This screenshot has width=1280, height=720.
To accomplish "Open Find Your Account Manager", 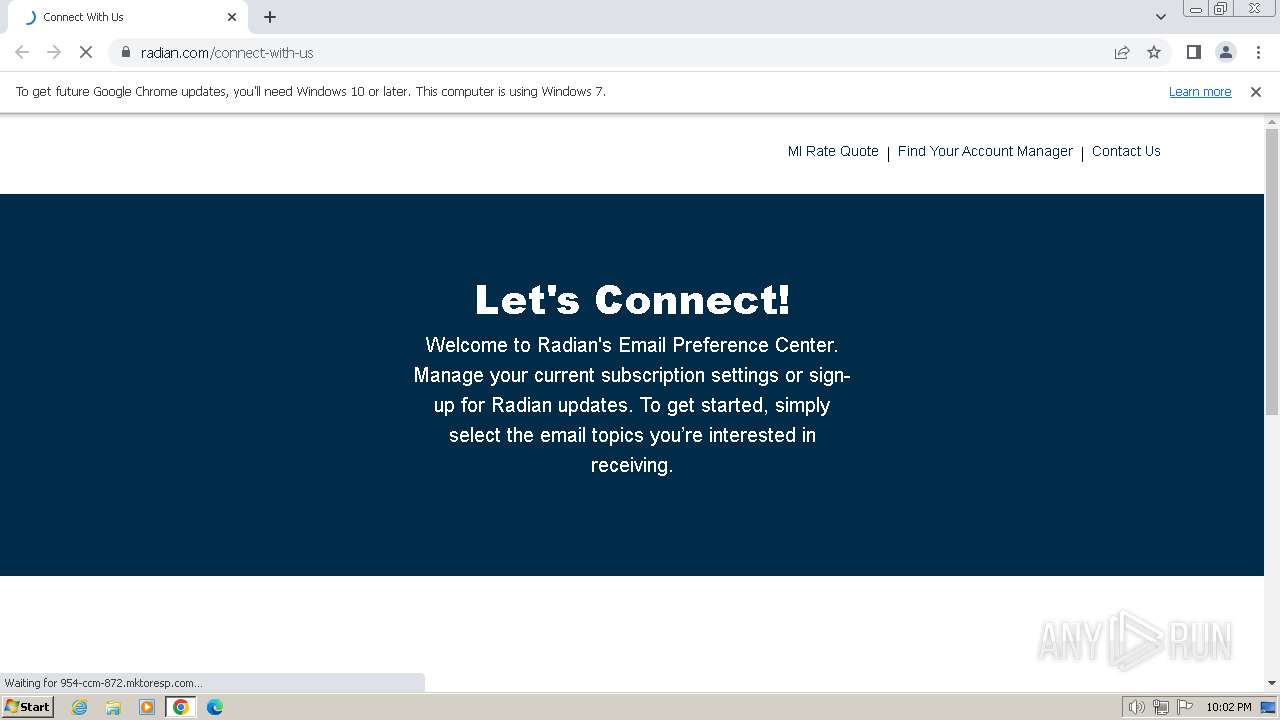I will [x=985, y=151].
